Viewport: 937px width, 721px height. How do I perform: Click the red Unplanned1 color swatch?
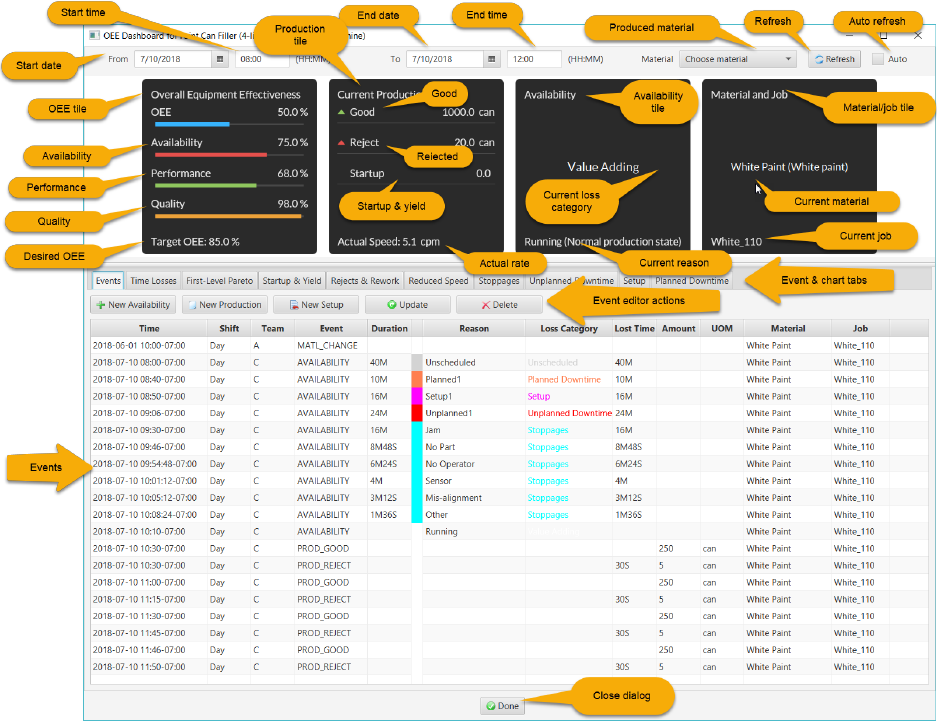tap(417, 413)
